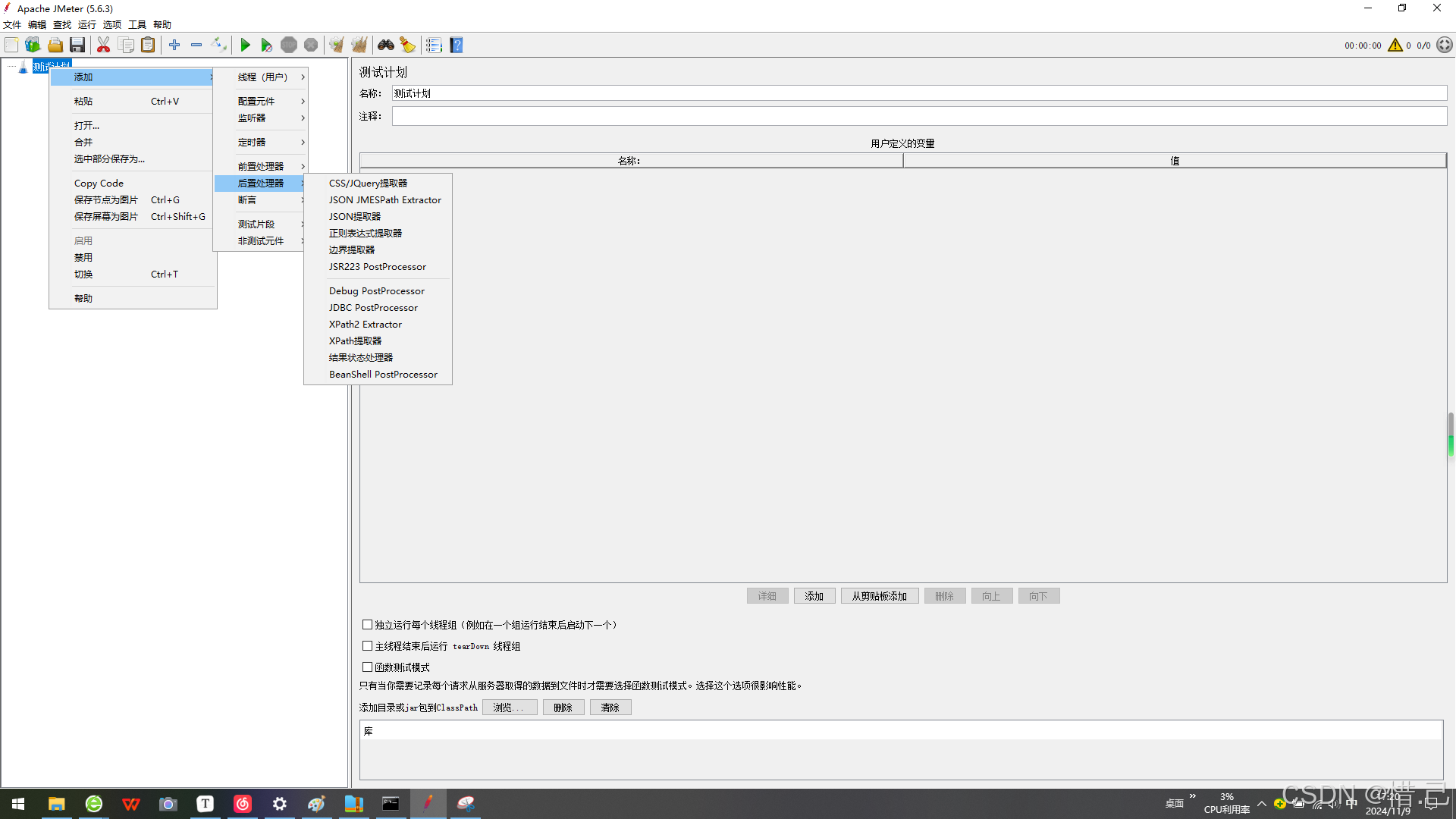Expand the 监听器 submenu entry
1456x819 pixels.
pos(253,118)
